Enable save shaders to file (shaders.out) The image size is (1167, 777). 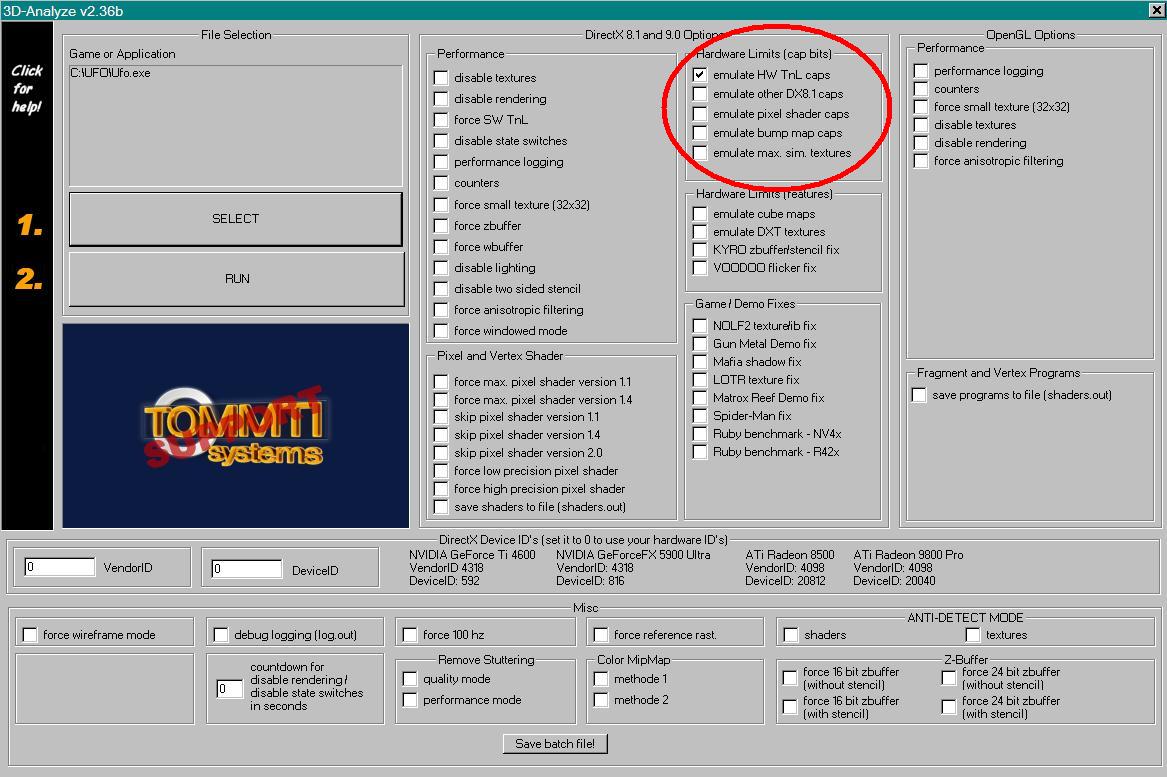point(441,507)
